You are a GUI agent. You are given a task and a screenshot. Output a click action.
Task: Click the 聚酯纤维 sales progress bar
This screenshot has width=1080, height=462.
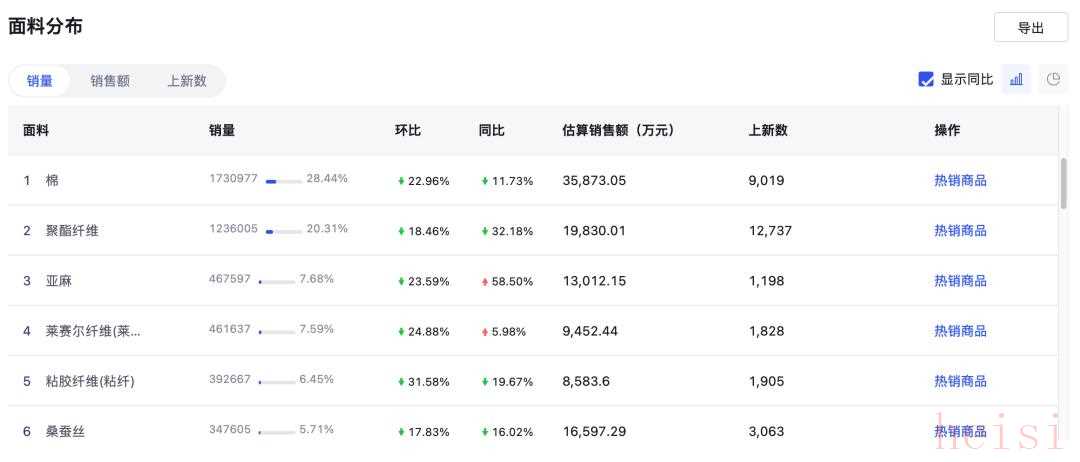click(283, 231)
